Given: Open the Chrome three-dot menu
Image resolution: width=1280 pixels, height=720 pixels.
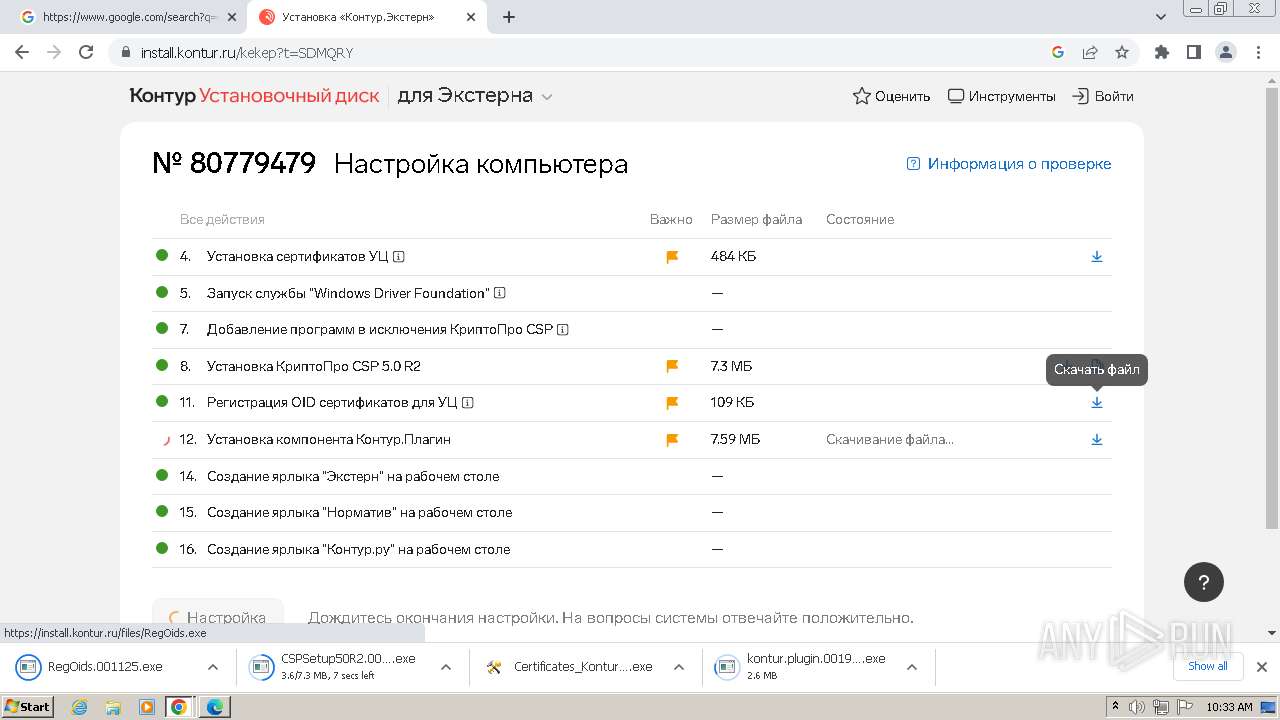Looking at the screenshot, I should point(1257,52).
